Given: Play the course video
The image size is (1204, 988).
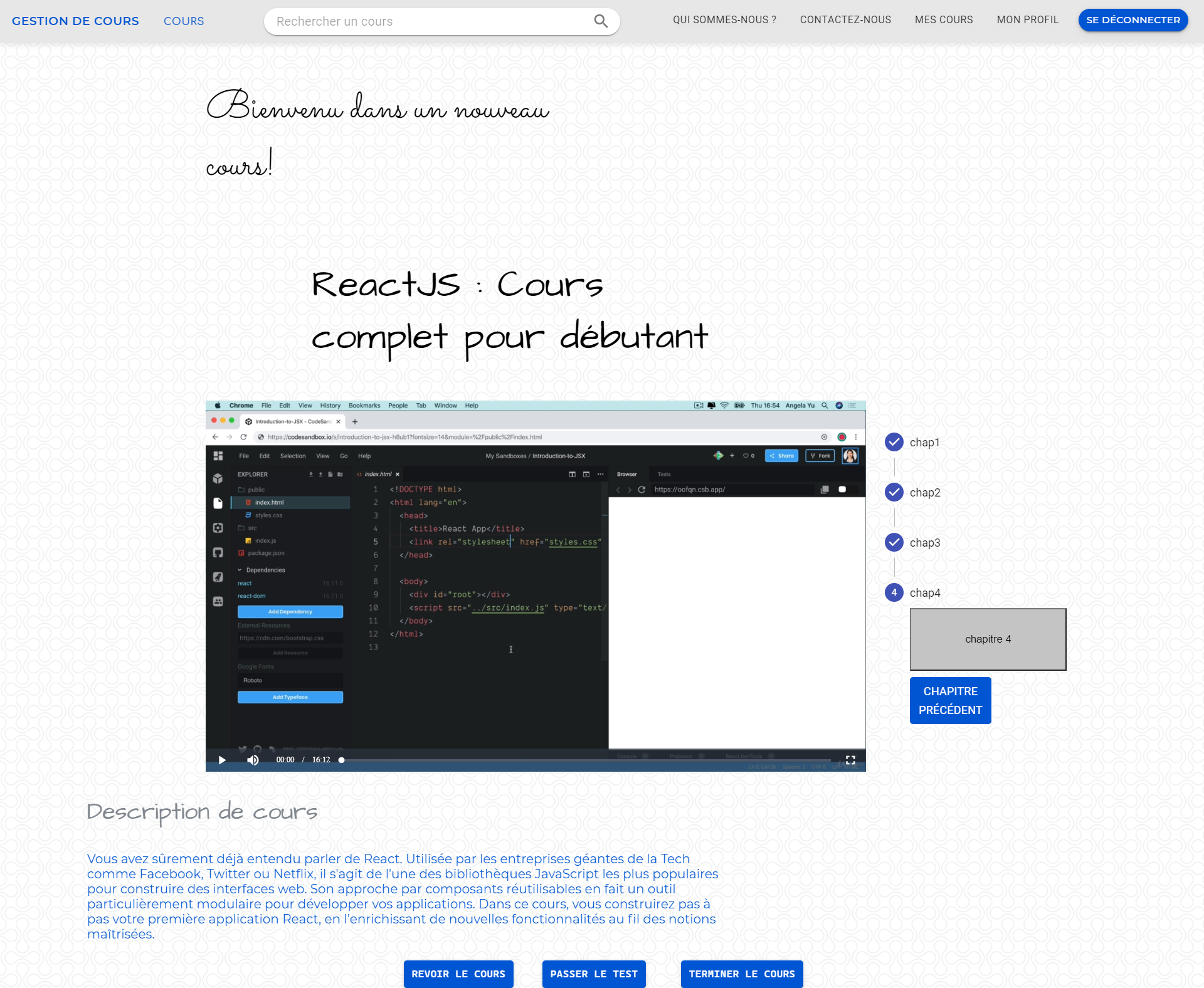Looking at the screenshot, I should 222,760.
